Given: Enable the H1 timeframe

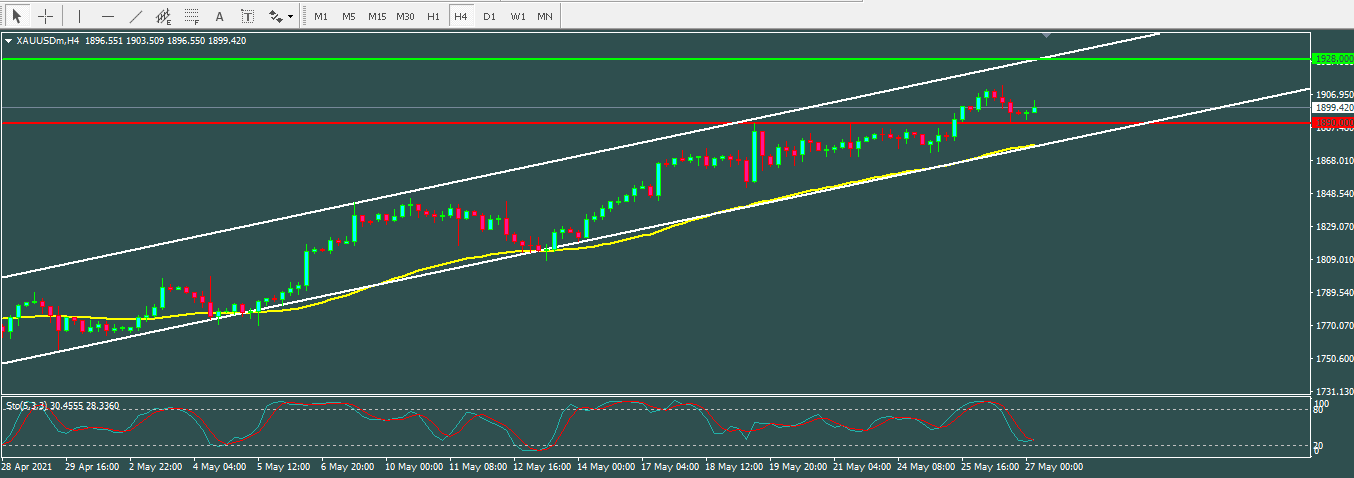Looking at the screenshot, I should pyautogui.click(x=433, y=16).
